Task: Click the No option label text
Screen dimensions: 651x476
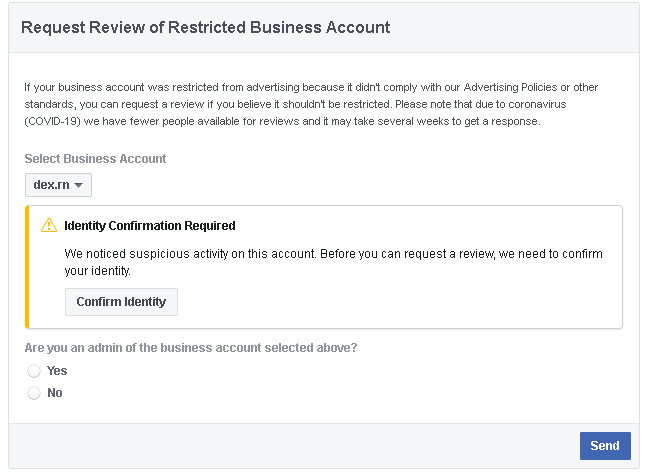Action: point(55,393)
